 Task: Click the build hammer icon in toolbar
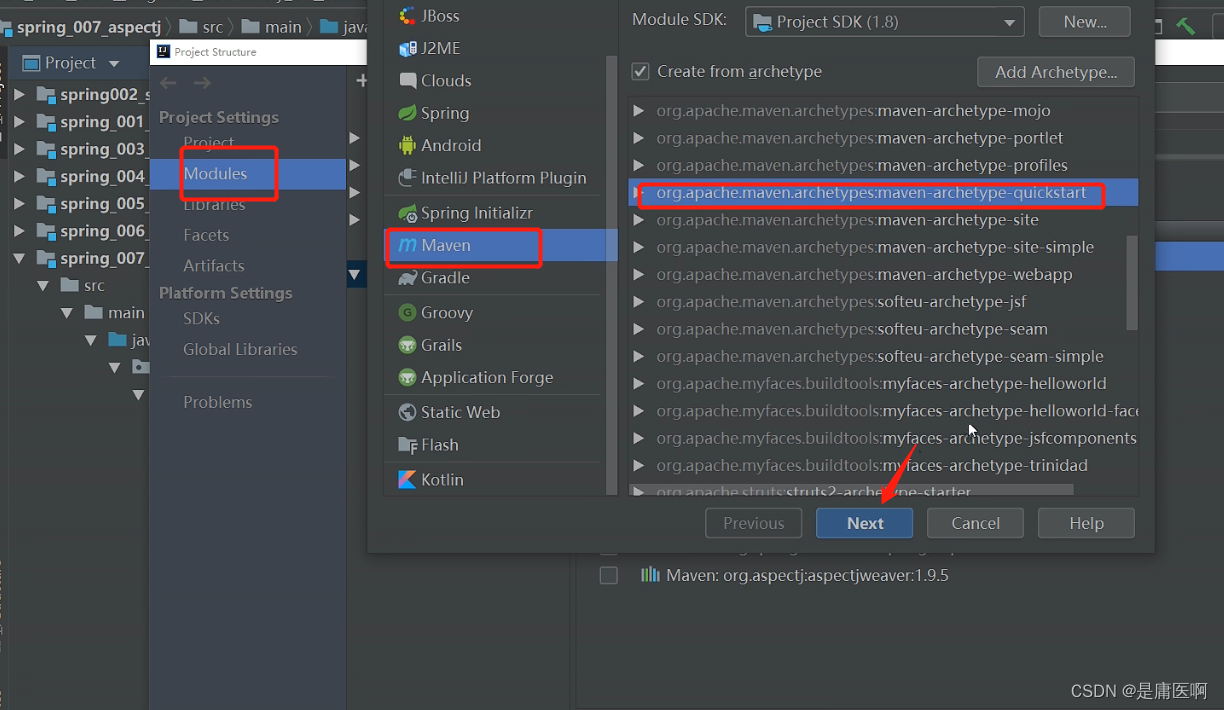point(1186,26)
